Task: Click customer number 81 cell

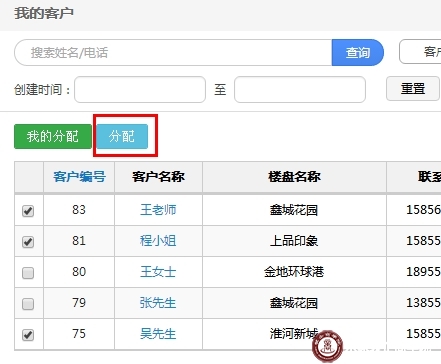Action: coord(79,241)
